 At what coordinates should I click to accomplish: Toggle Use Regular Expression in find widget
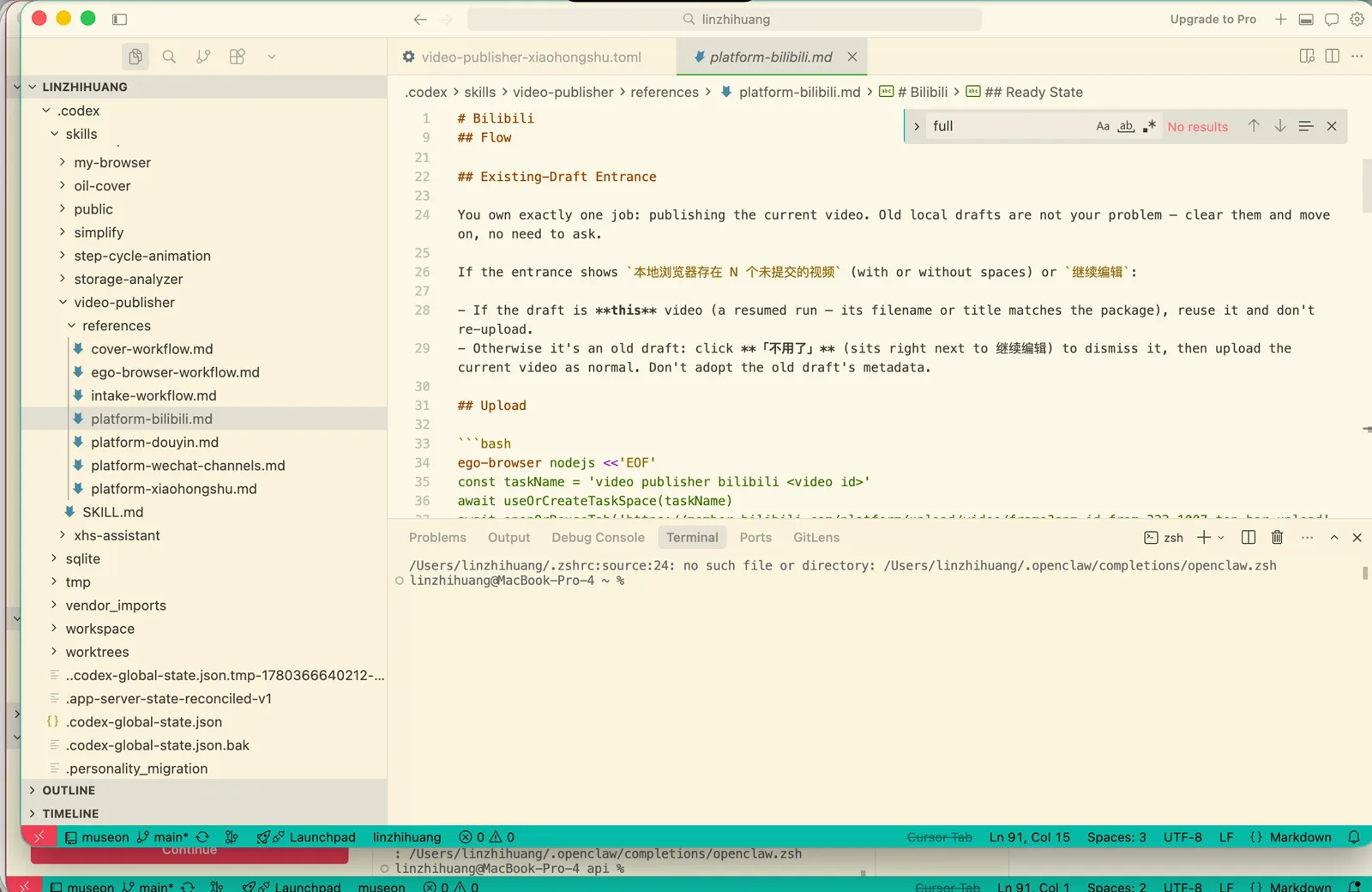tap(1149, 126)
